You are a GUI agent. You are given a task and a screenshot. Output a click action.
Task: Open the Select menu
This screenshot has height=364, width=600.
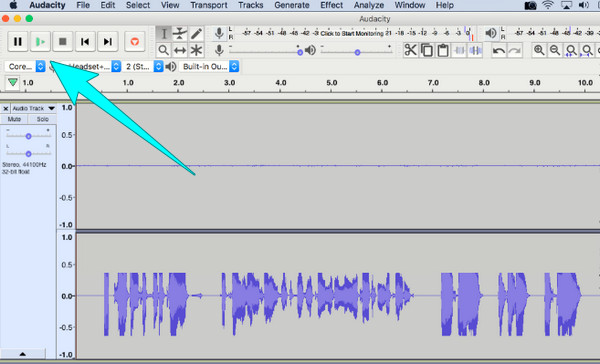coord(138,5)
